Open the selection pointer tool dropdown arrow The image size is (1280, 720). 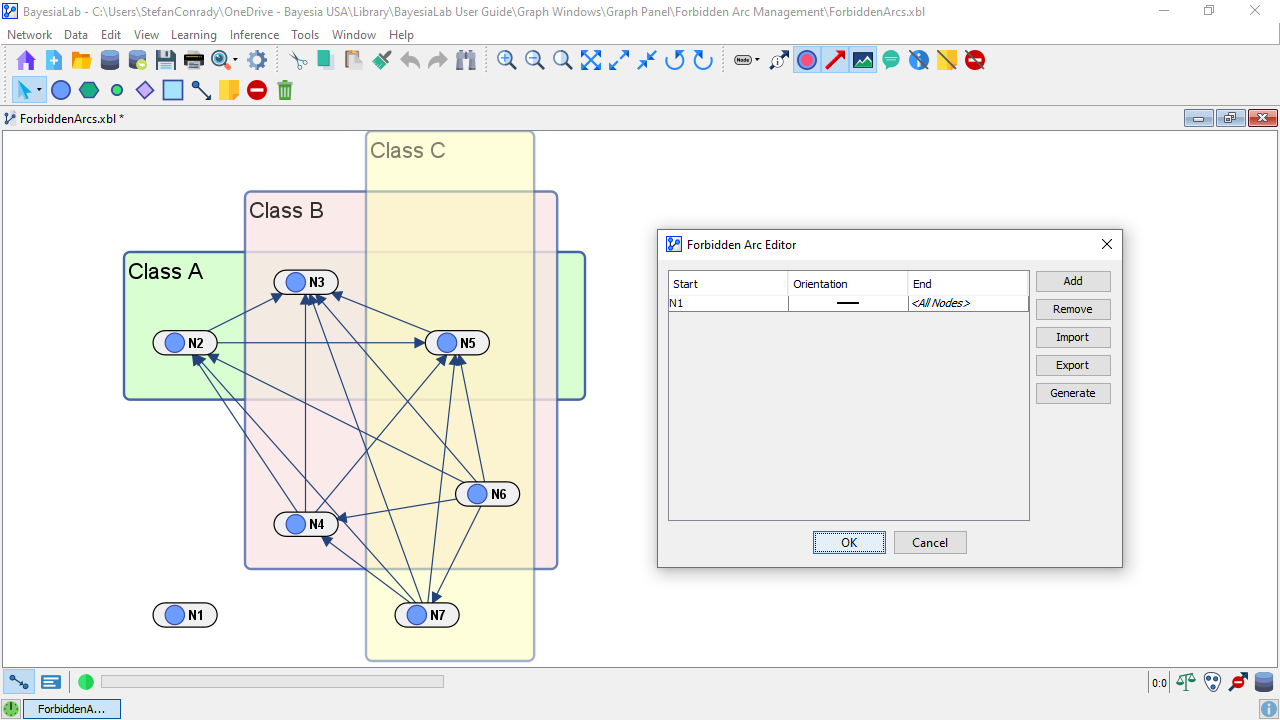click(x=39, y=90)
